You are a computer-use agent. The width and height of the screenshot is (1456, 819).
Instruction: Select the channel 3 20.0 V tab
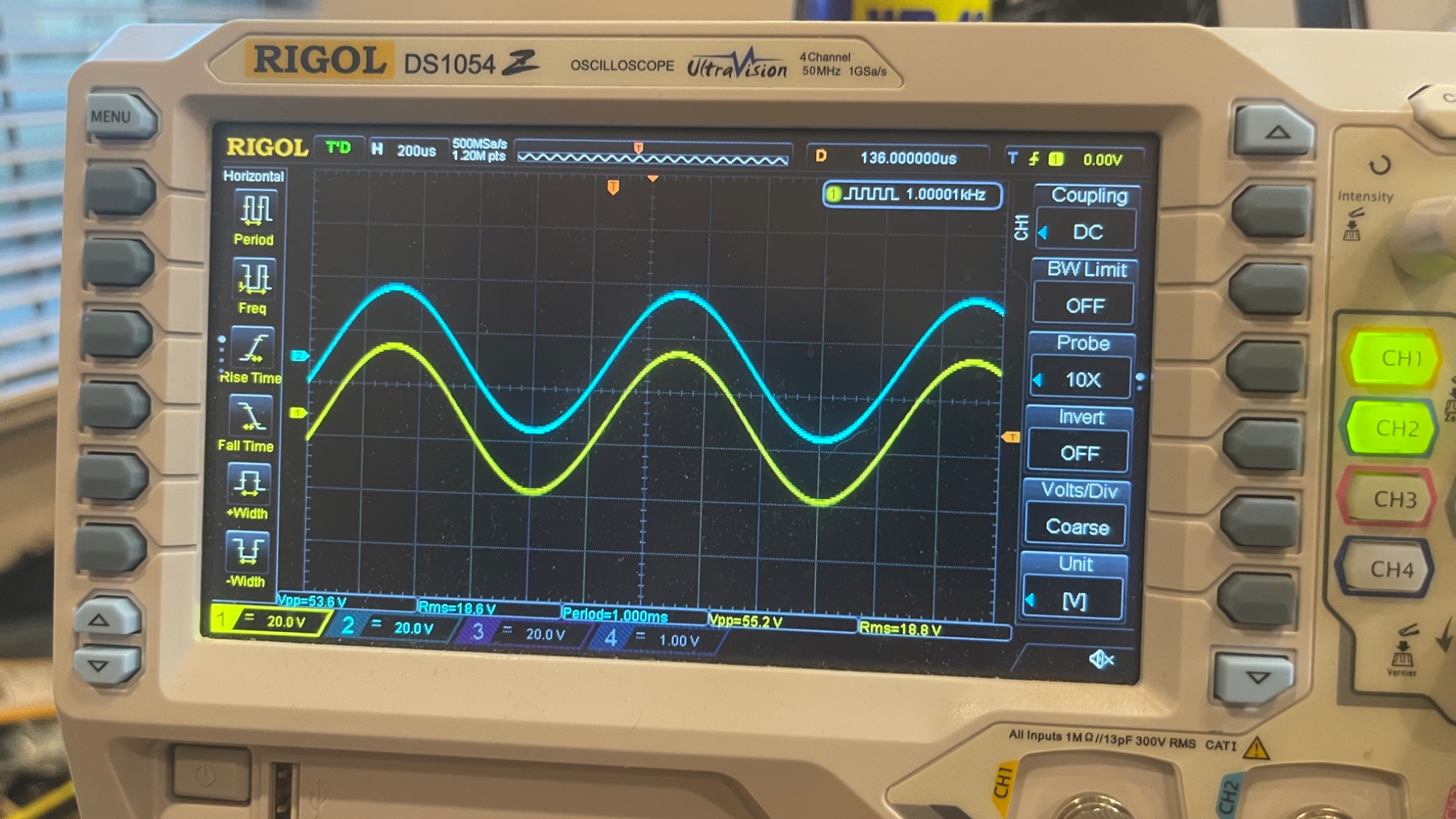(x=523, y=632)
